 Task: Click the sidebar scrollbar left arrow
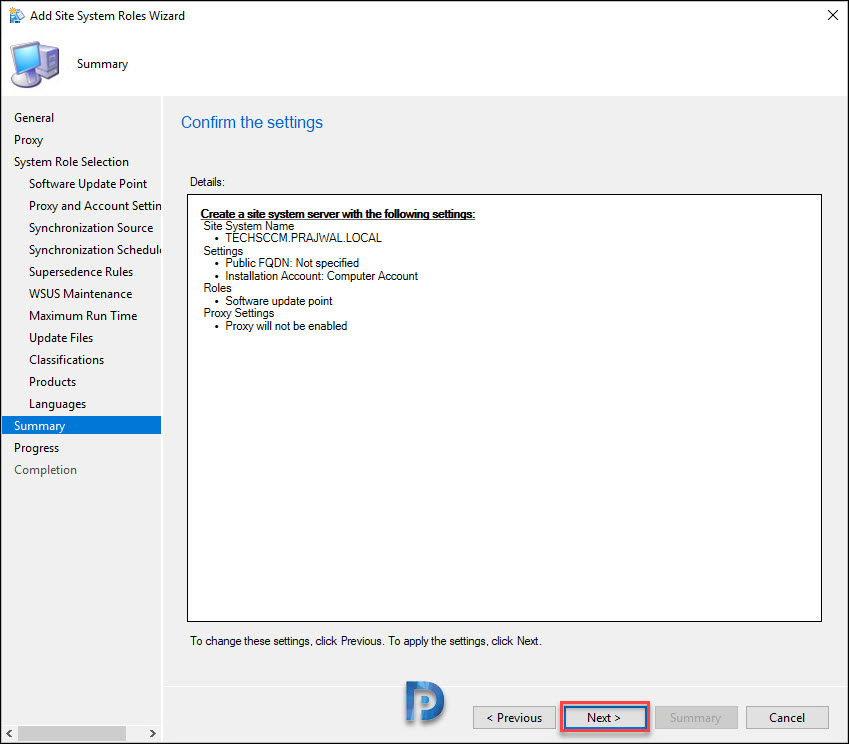[x=9, y=733]
